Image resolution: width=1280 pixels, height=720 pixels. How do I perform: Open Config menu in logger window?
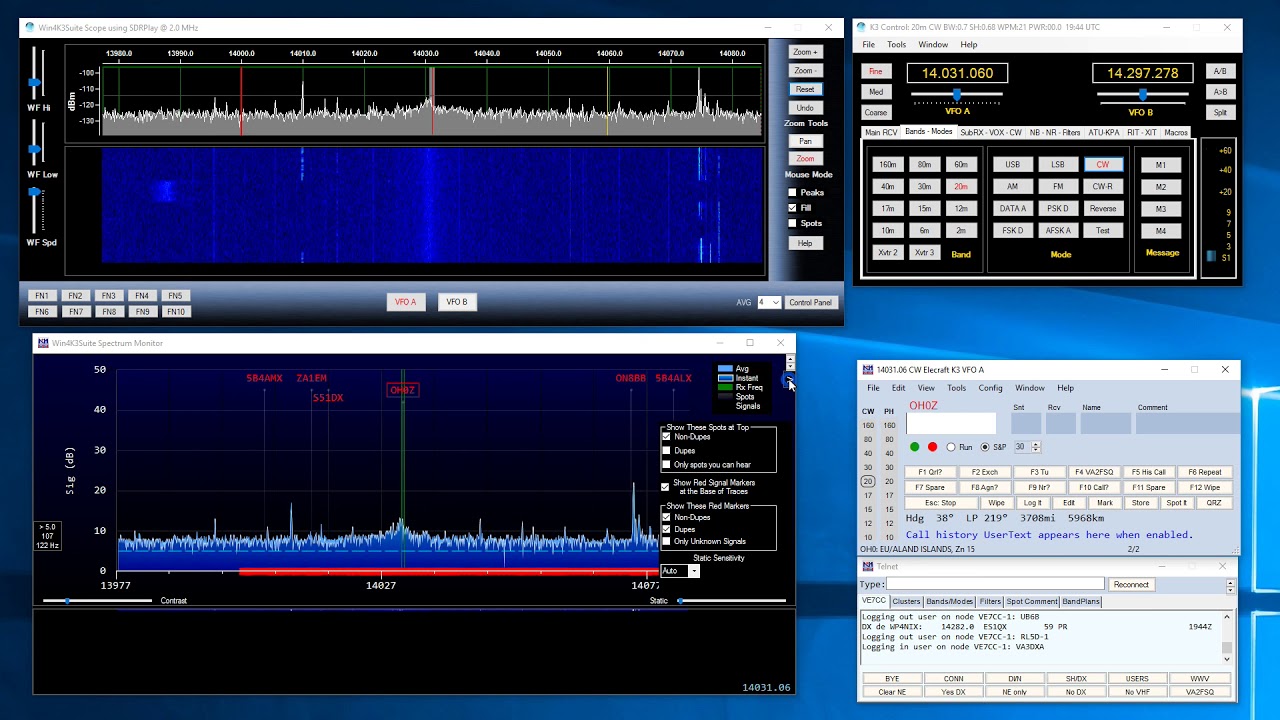(990, 388)
